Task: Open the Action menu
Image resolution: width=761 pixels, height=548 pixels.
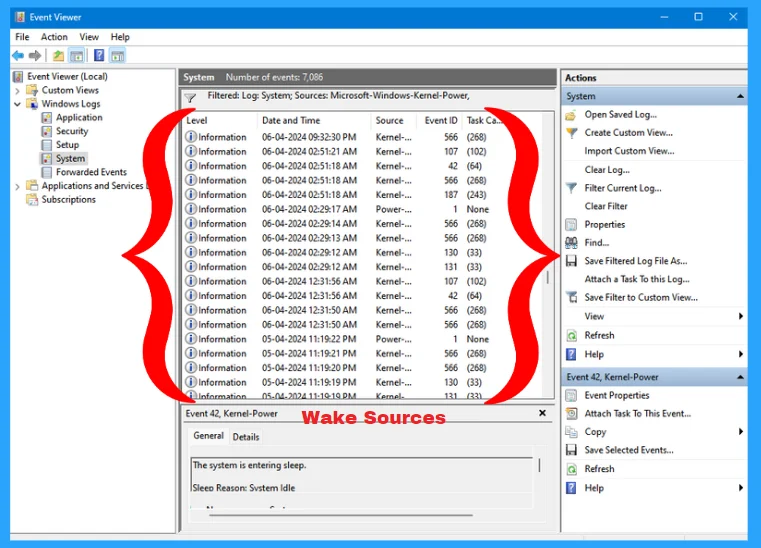Action: click(54, 37)
